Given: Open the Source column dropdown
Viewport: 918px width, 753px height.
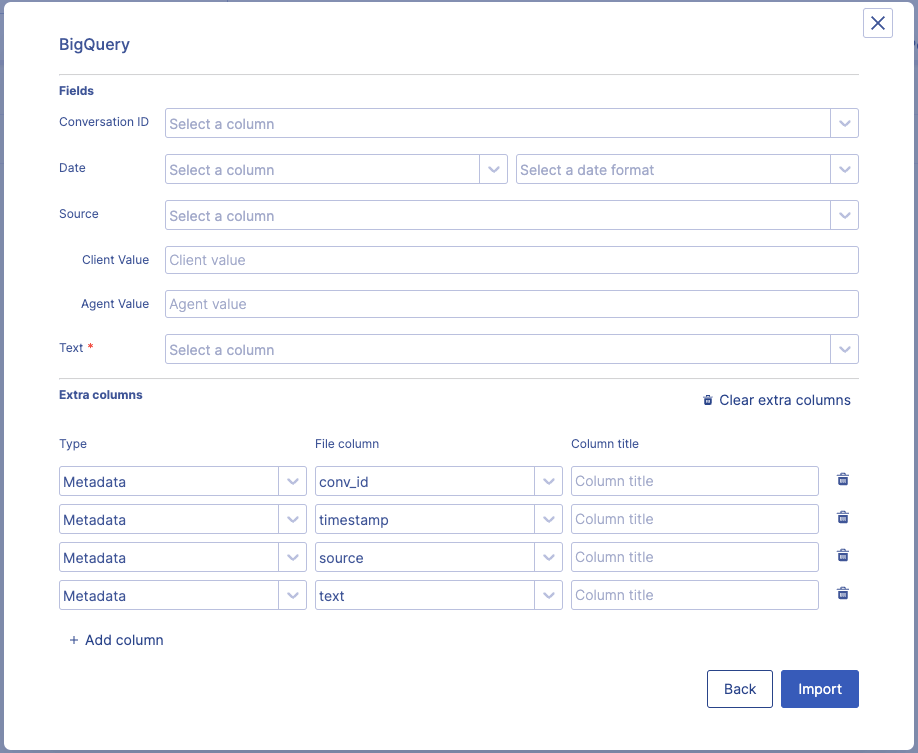Looking at the screenshot, I should (x=511, y=216).
